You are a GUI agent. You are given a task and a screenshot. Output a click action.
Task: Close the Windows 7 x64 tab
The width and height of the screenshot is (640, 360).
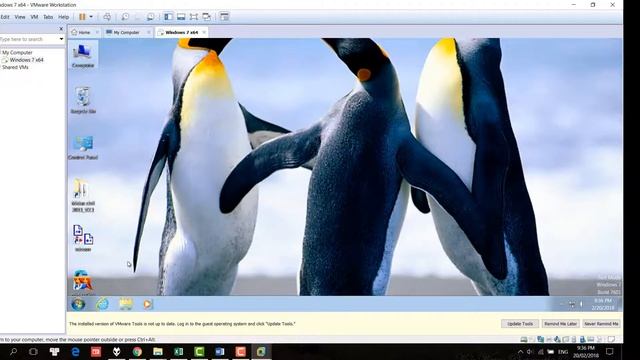pyautogui.click(x=204, y=32)
